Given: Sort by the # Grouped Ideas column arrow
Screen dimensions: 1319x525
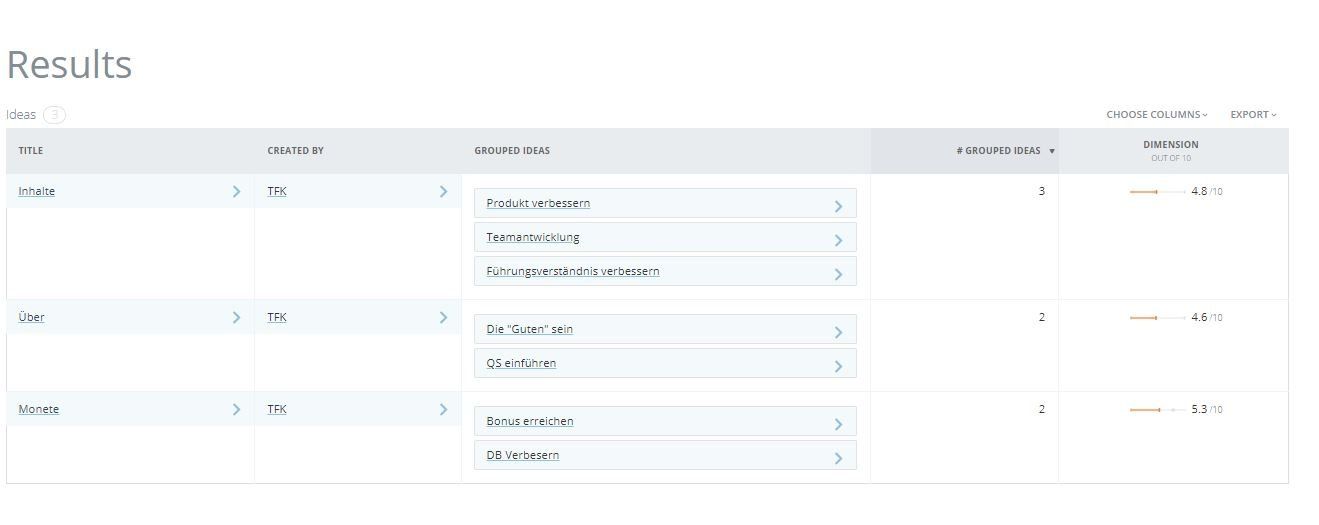Looking at the screenshot, I should pos(1052,151).
